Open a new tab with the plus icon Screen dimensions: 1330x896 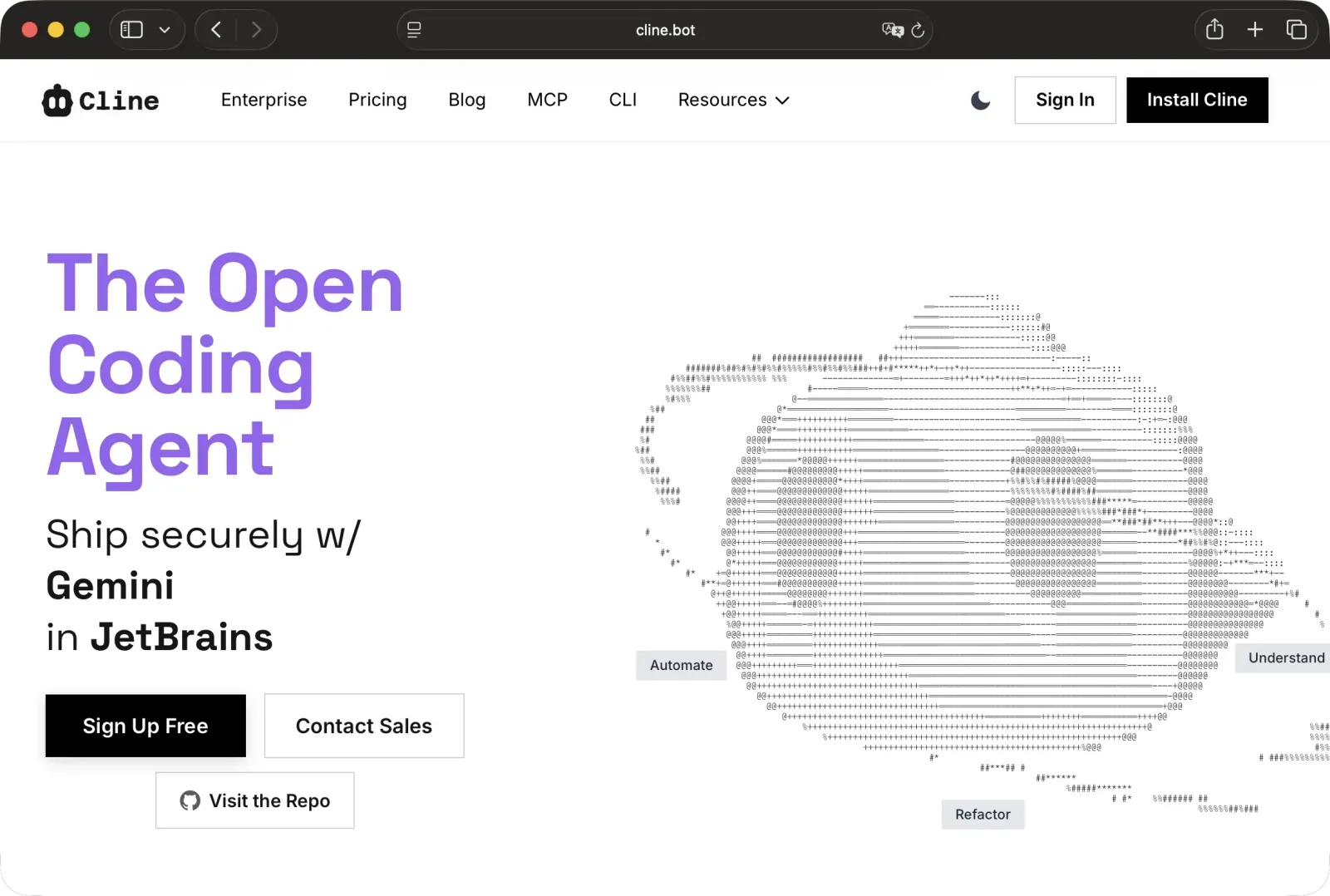tap(1255, 30)
